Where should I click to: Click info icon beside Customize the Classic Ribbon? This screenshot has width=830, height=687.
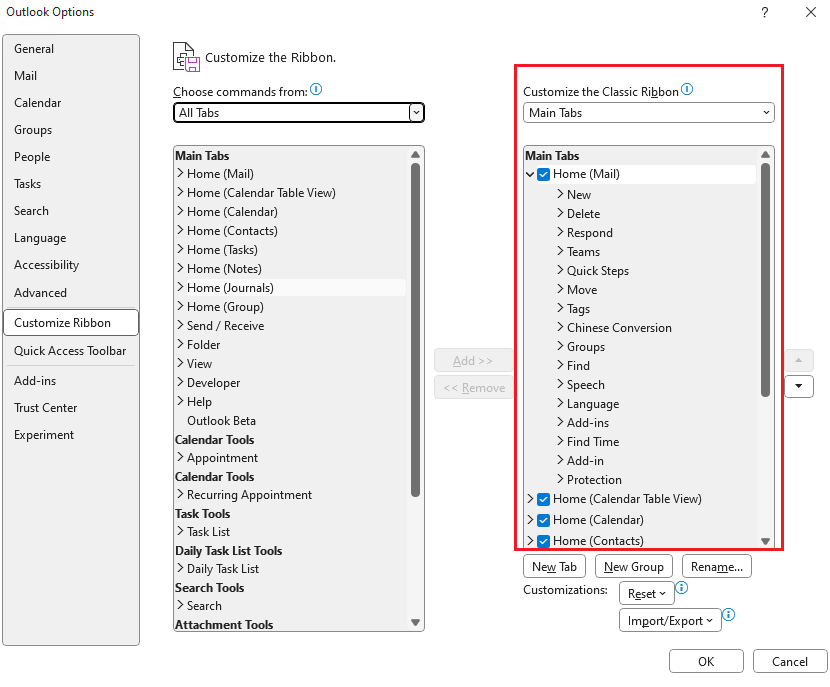[687, 89]
